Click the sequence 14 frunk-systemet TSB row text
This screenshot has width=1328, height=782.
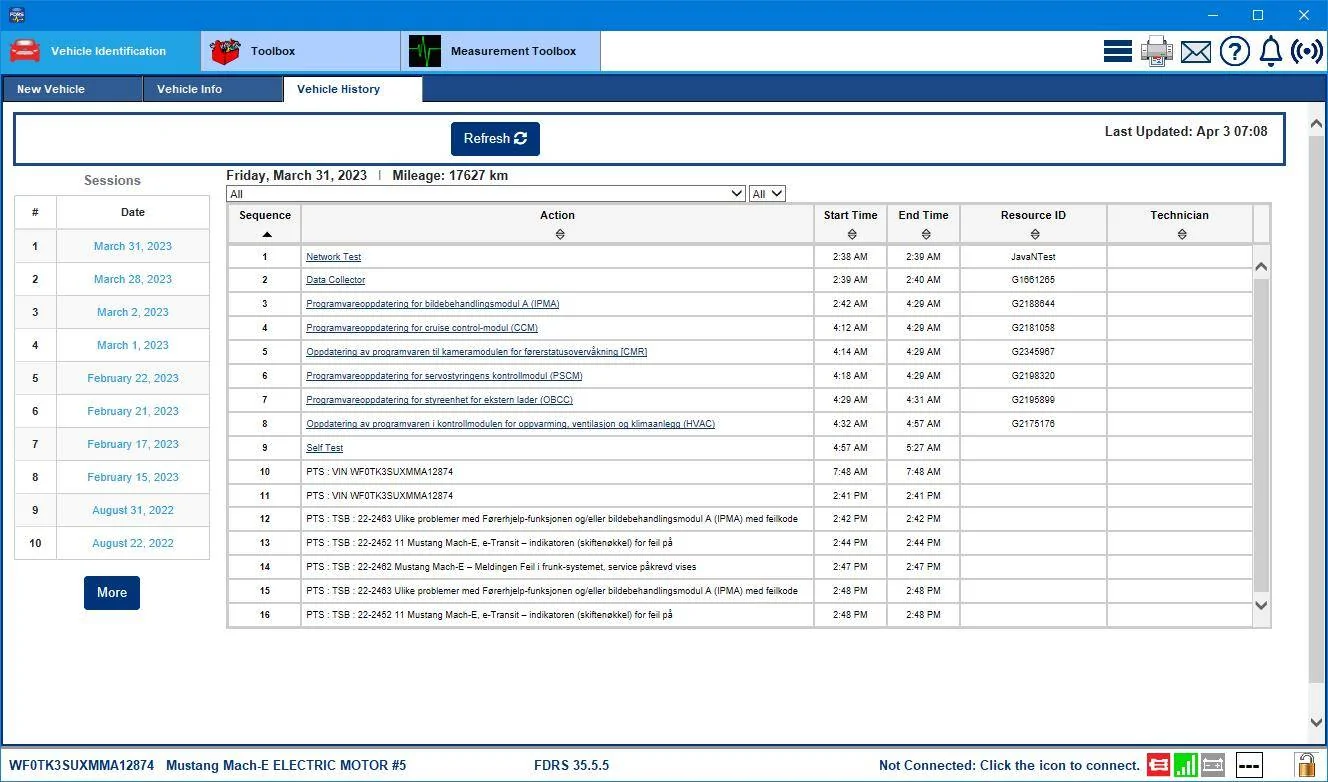tap(501, 567)
